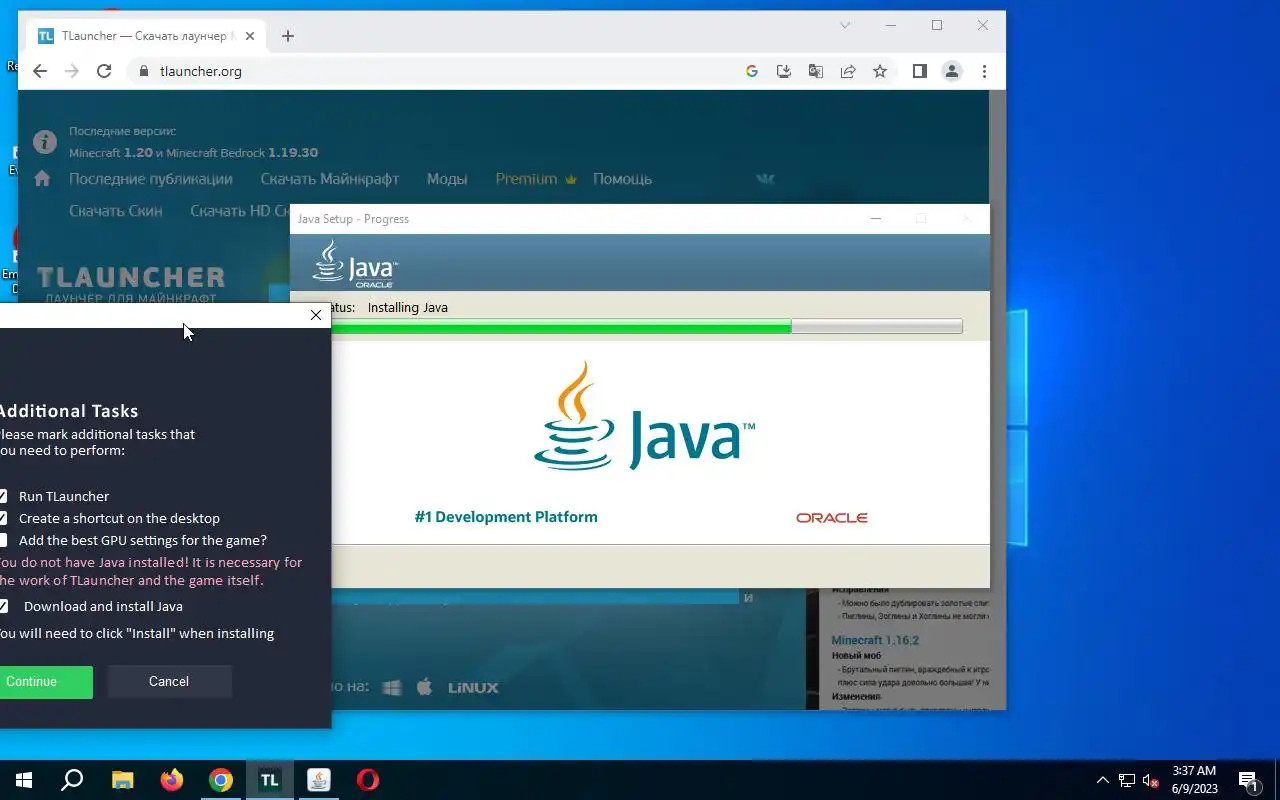Minimize the Java Setup window
Viewport: 1280px width, 800px height.
point(876,219)
